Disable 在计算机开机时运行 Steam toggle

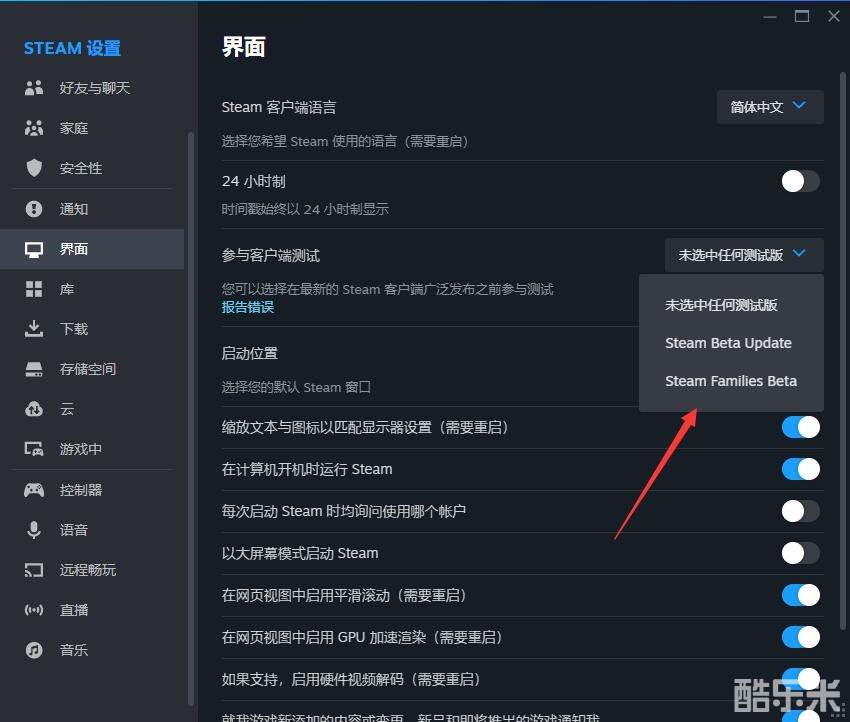click(800, 469)
